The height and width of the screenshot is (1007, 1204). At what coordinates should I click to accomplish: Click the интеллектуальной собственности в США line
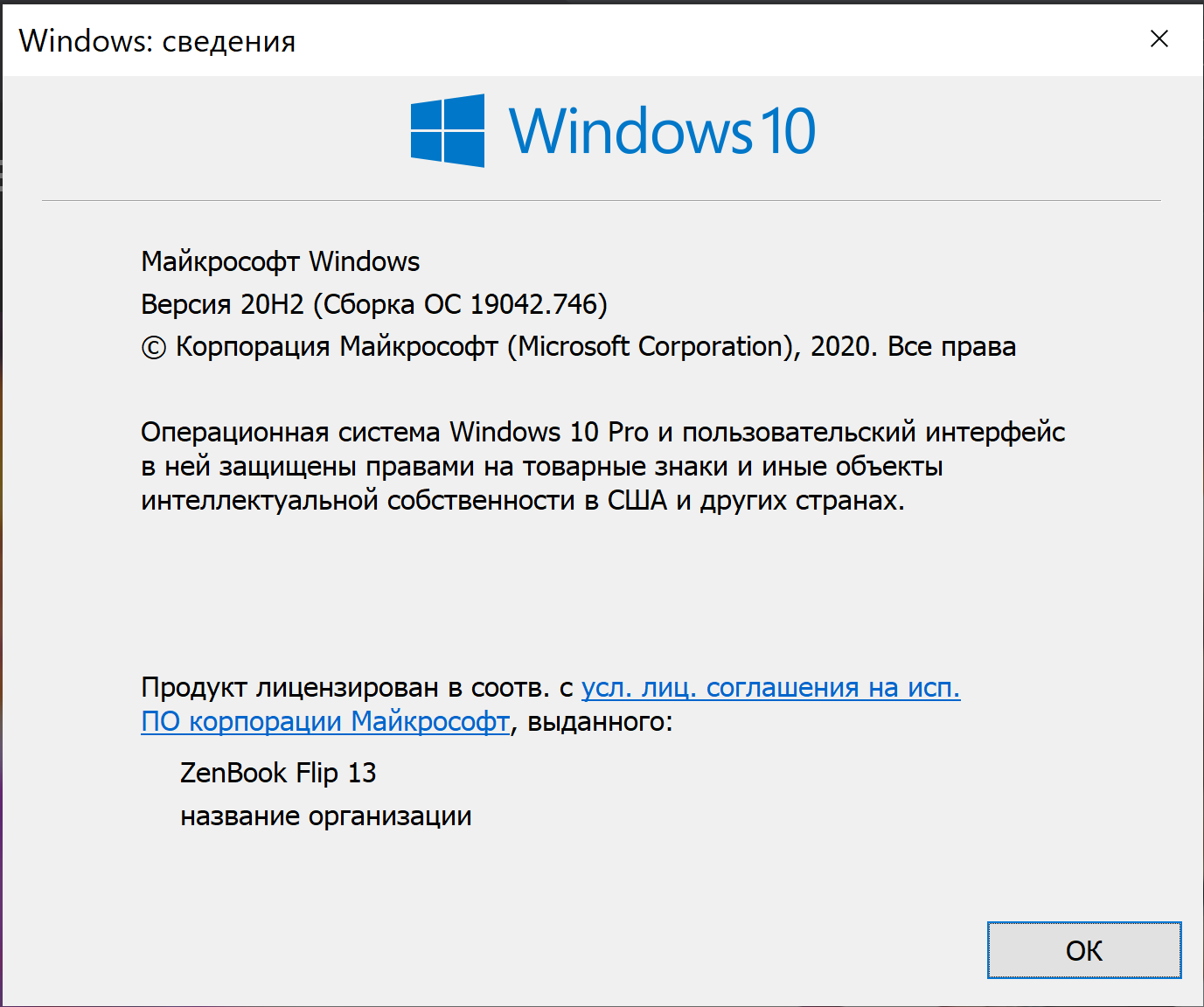[x=523, y=501]
